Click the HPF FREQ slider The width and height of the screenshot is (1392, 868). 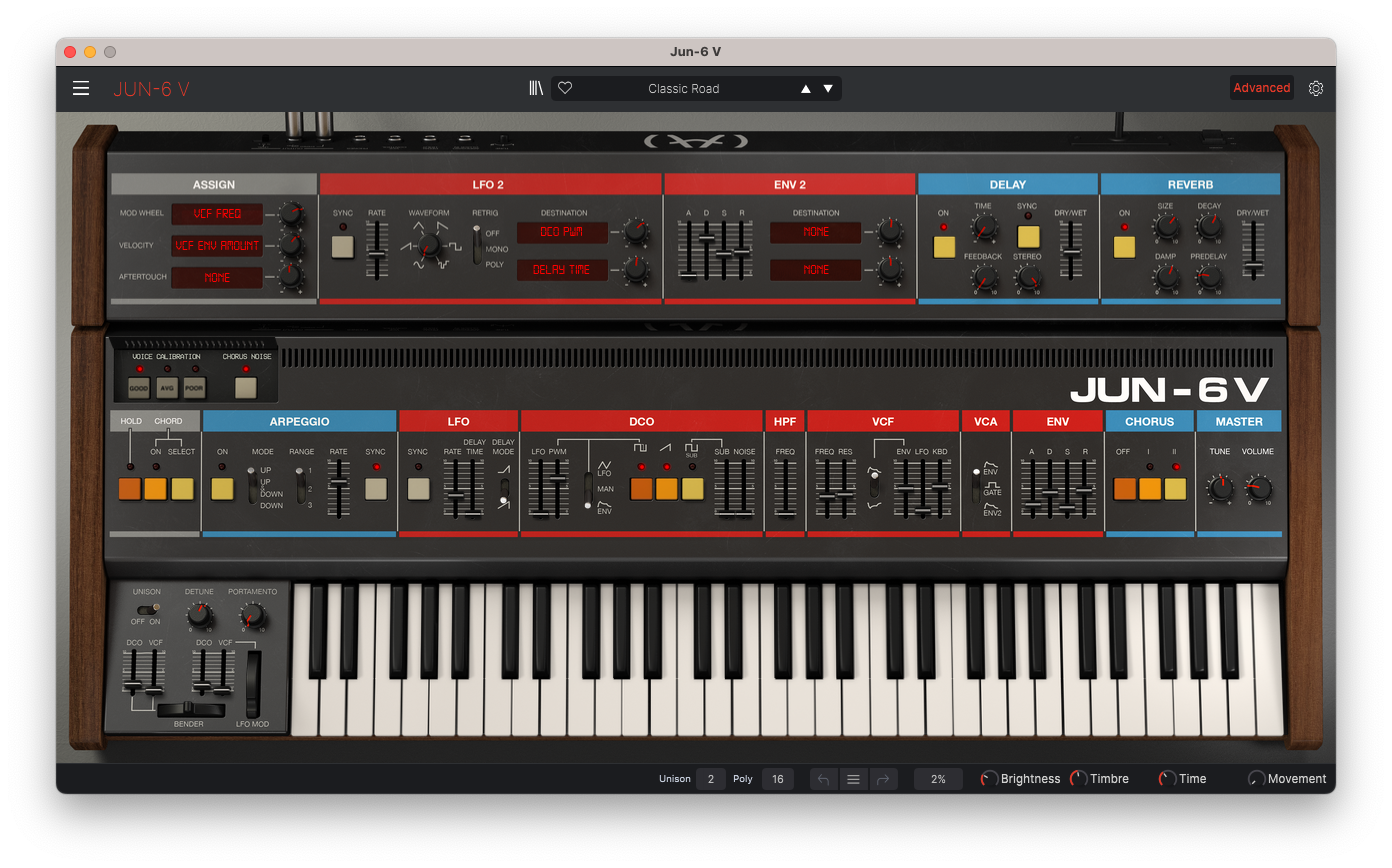(786, 489)
